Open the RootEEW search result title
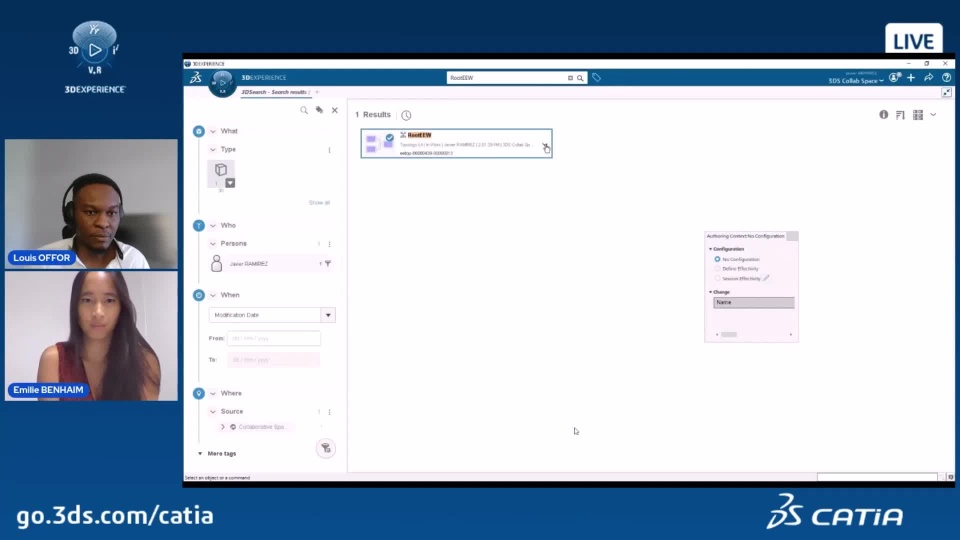The image size is (960, 540). (419, 135)
